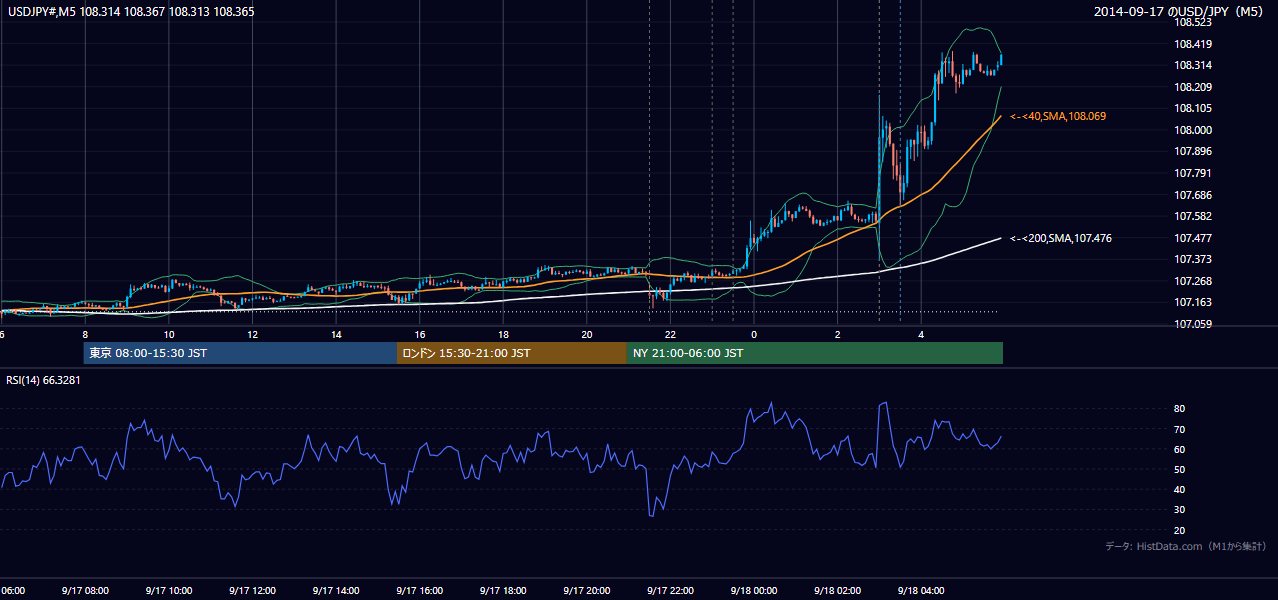The width and height of the screenshot is (1278, 600).
Task: Open the データ: HistData.com source credit
Action: (1186, 546)
